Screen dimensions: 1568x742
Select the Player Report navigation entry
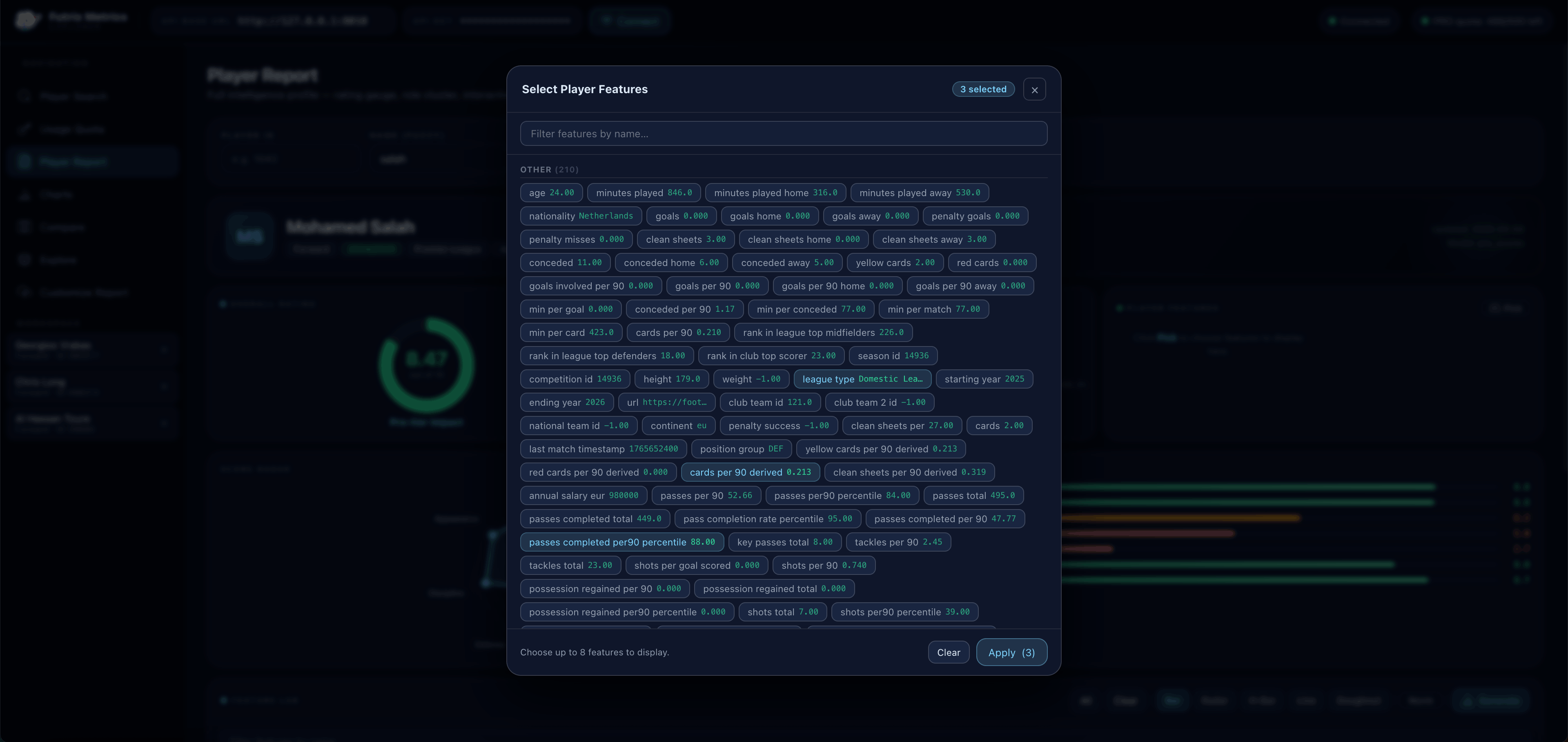pyautogui.click(x=73, y=161)
